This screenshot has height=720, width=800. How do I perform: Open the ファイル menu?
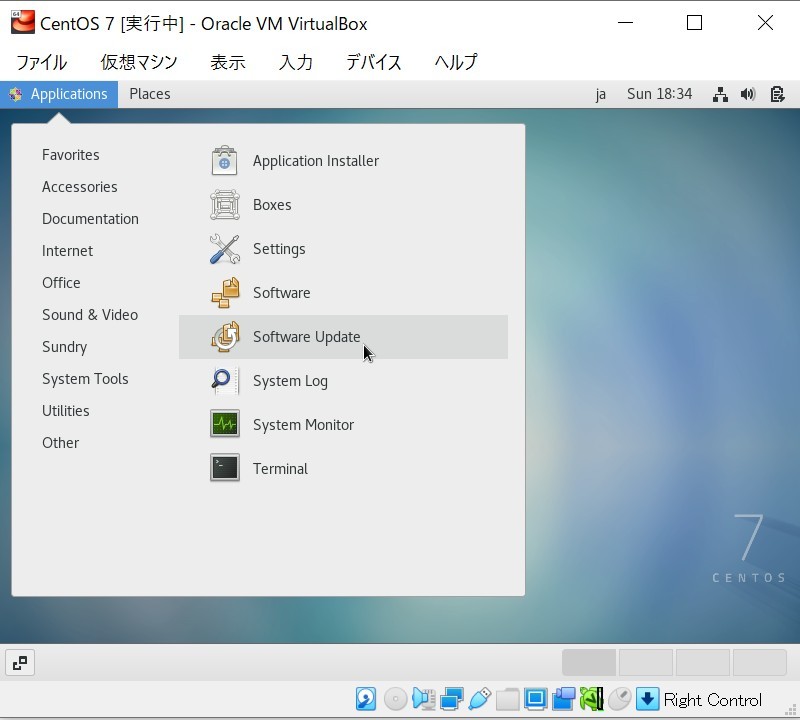click(41, 62)
